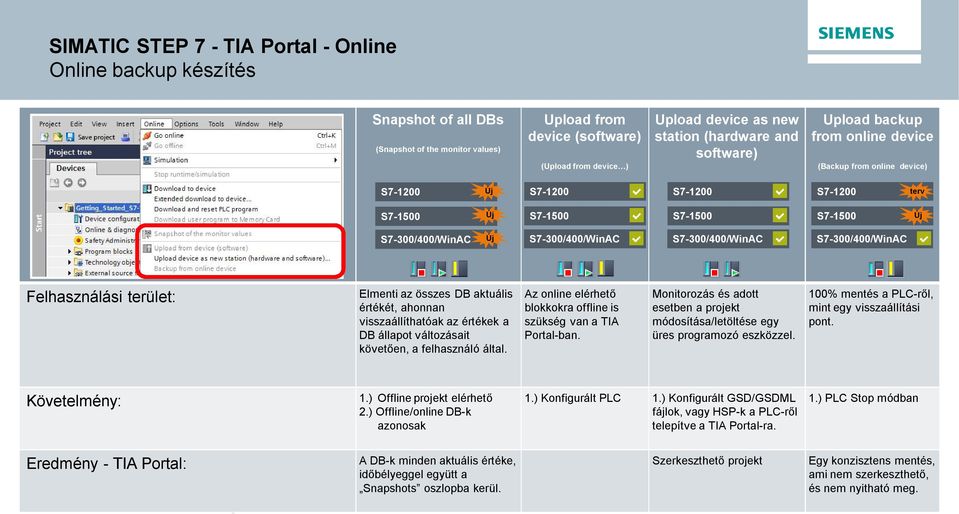This screenshot has height=514, width=959.
Task: Click the yellow PLC icon under Upload from device
Action: coord(605,268)
